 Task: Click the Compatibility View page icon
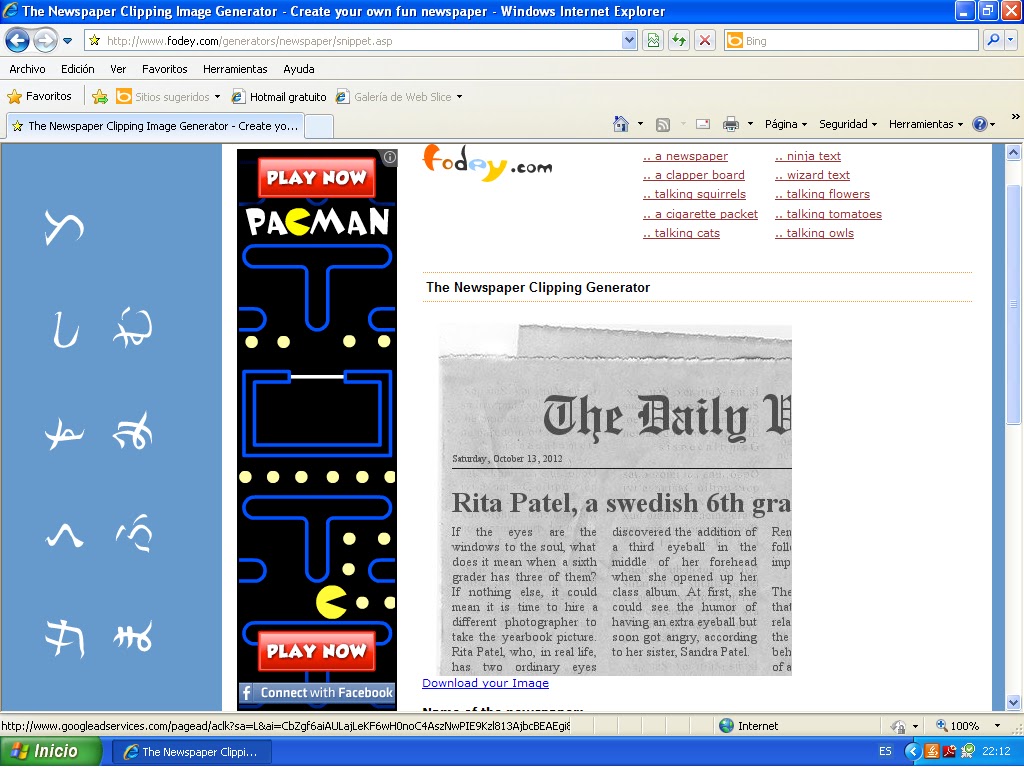pyautogui.click(x=653, y=40)
